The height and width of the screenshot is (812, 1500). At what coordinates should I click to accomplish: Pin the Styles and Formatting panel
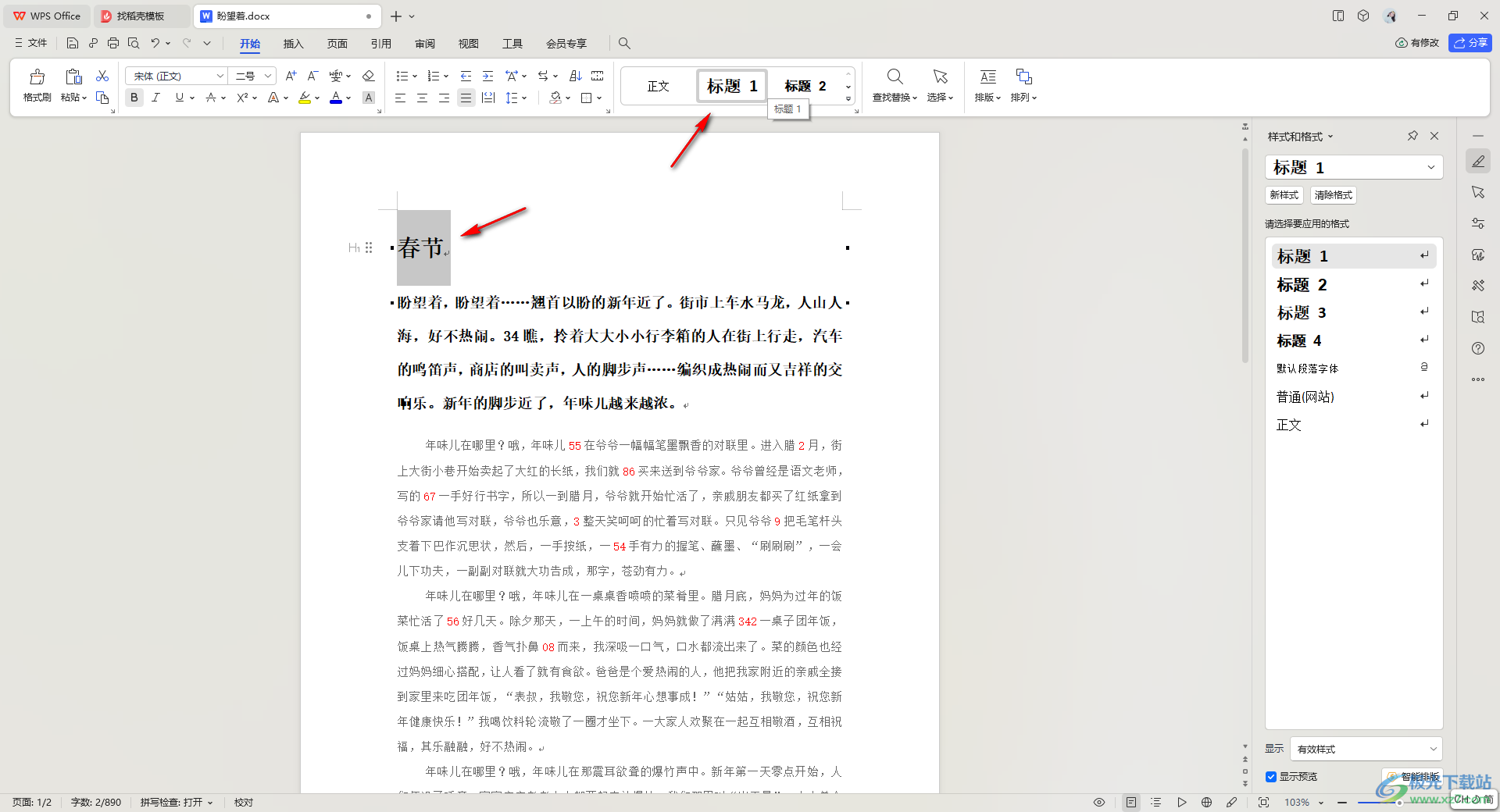click(x=1412, y=136)
